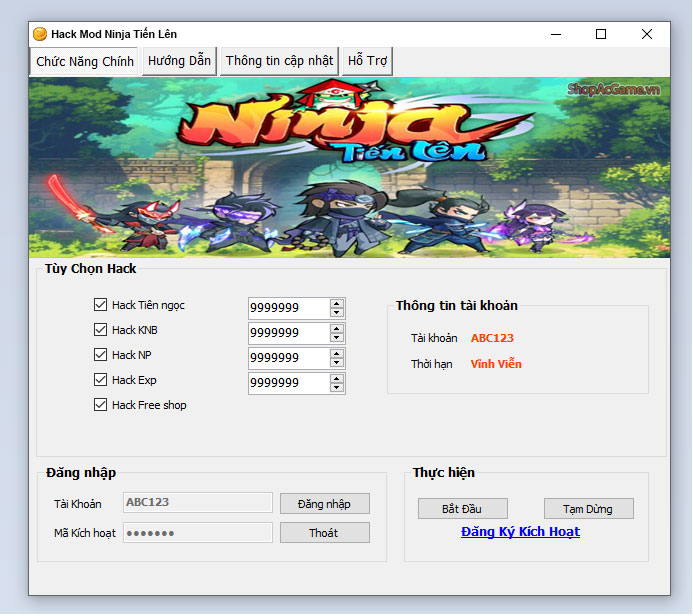Toggle the Hack Exp checkbox
The image size is (693, 616).
(100, 380)
